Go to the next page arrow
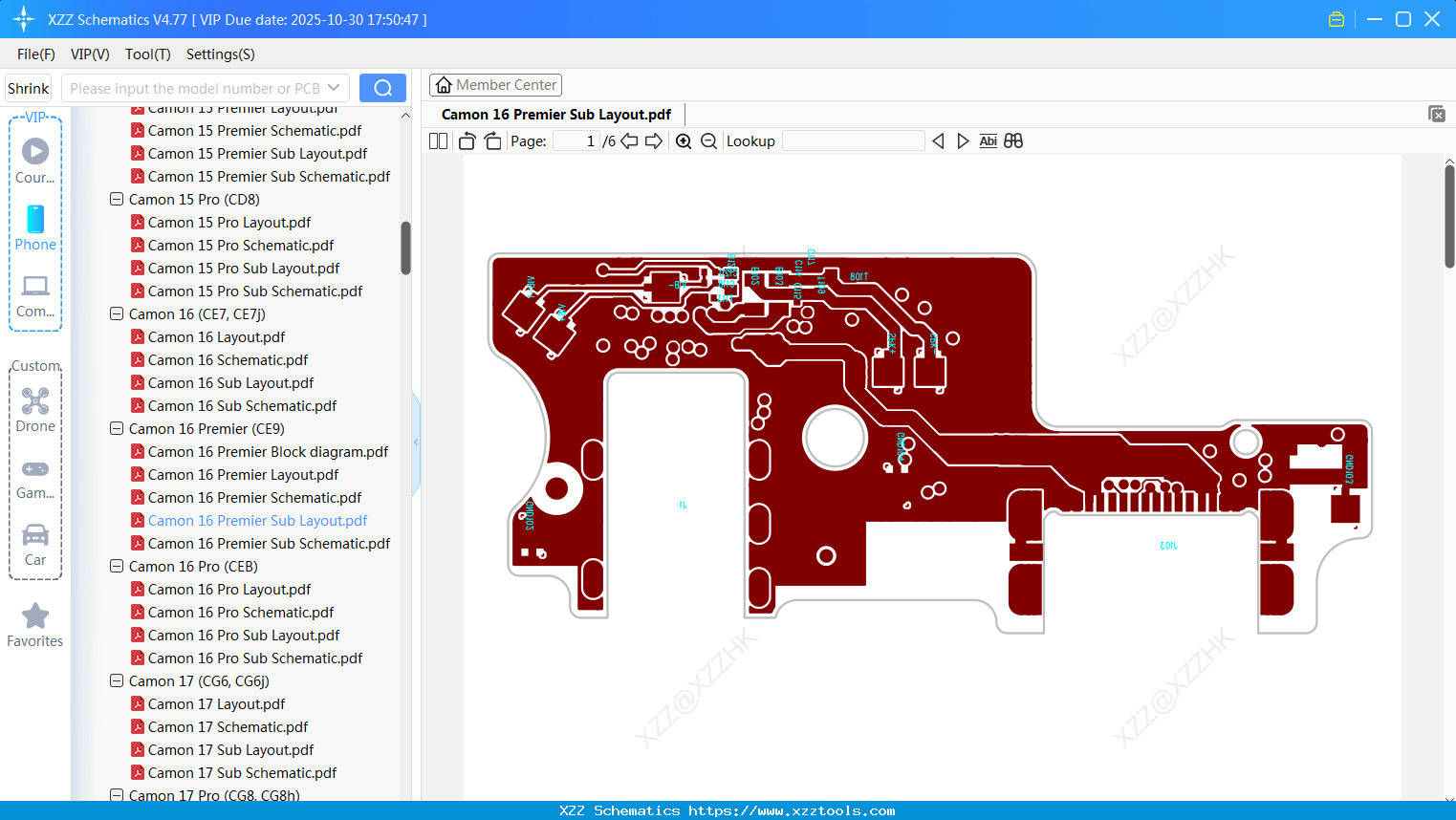Screen dimensions: 1456x820 pos(654,141)
